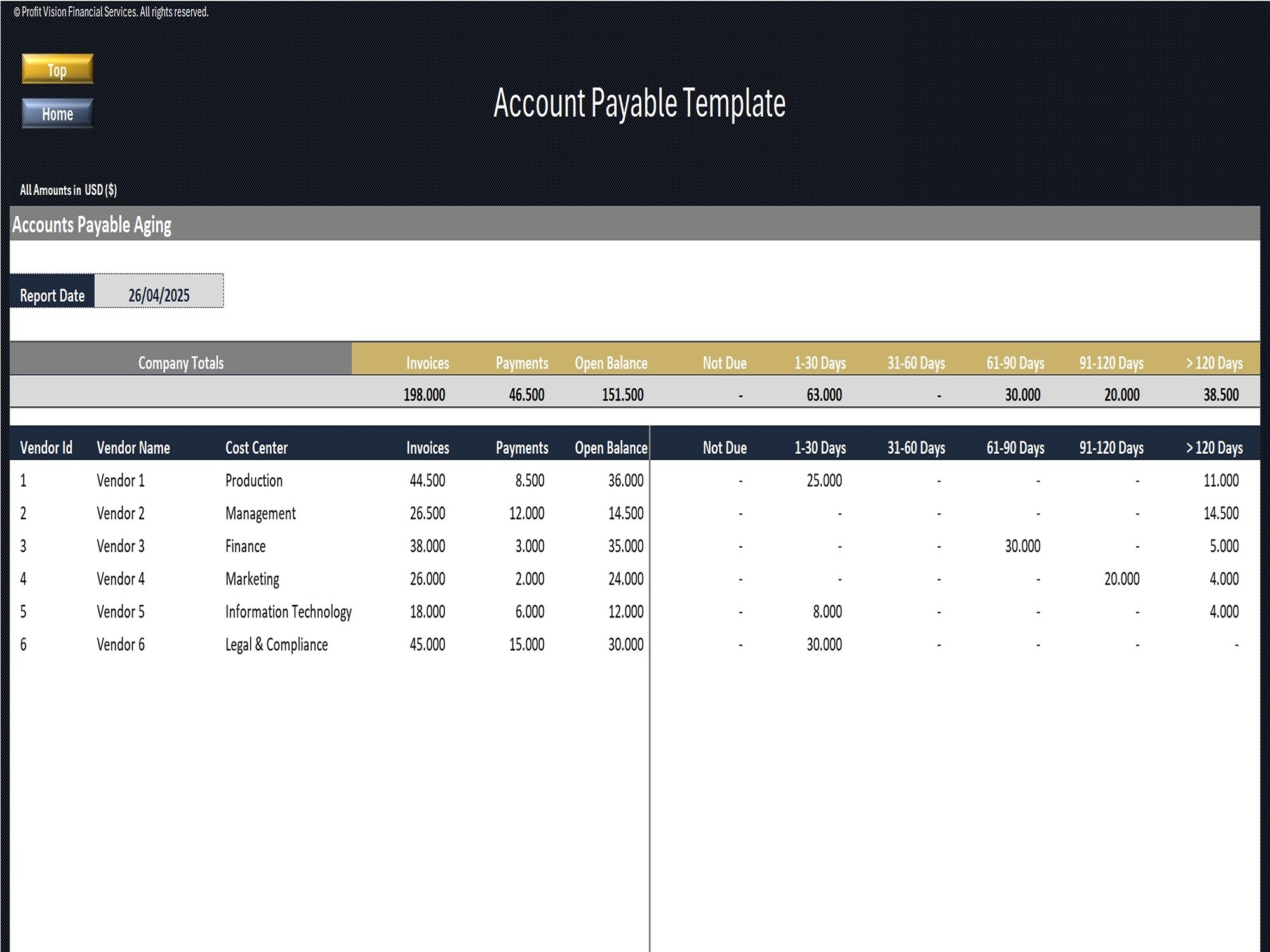The height and width of the screenshot is (952, 1270).
Task: Select the > 120 Days column header
Action: 1215,362
